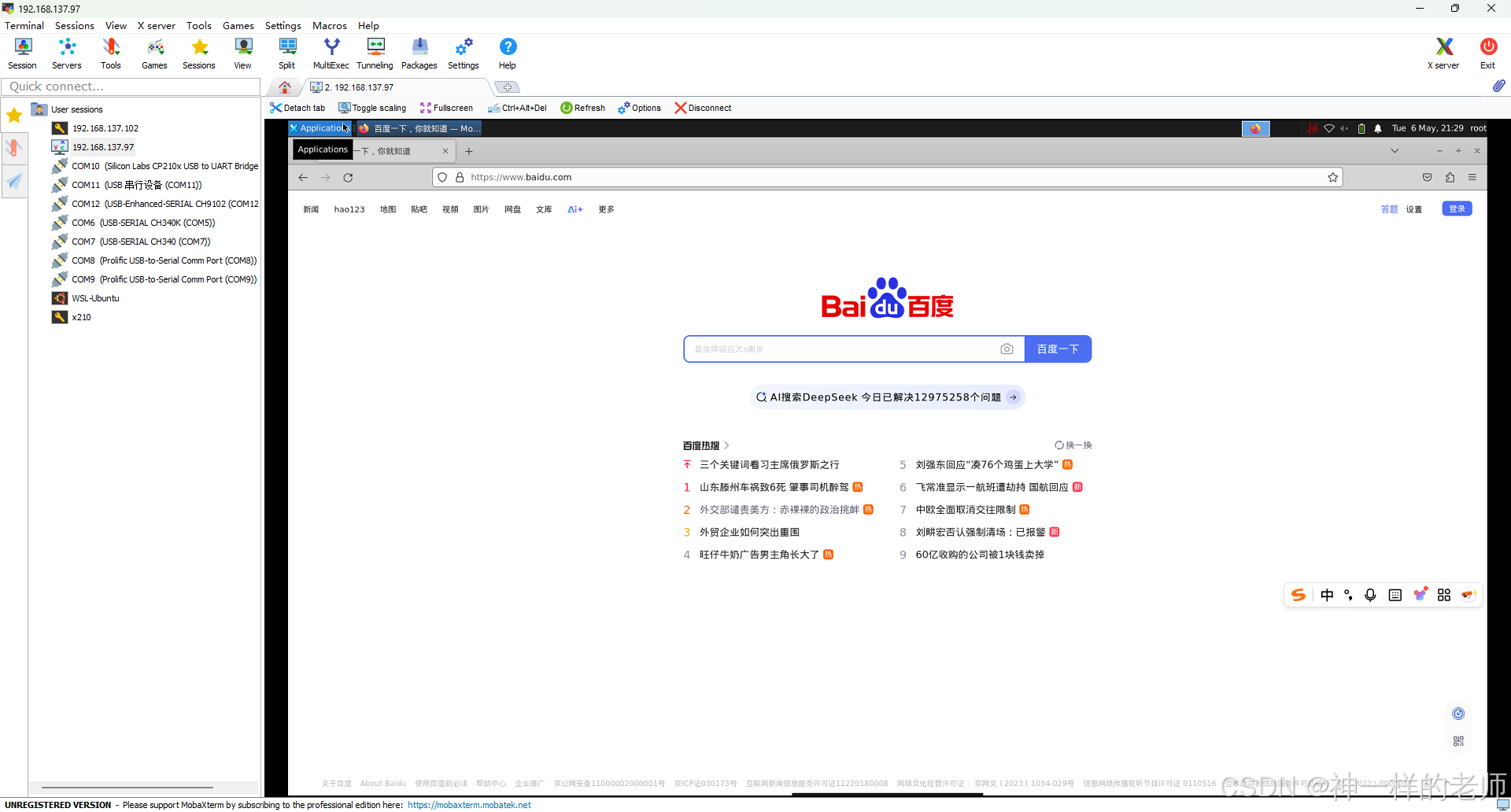Send Ctrl+Alt+Del to remote
Viewport: 1511px width, 812px height.
point(517,108)
